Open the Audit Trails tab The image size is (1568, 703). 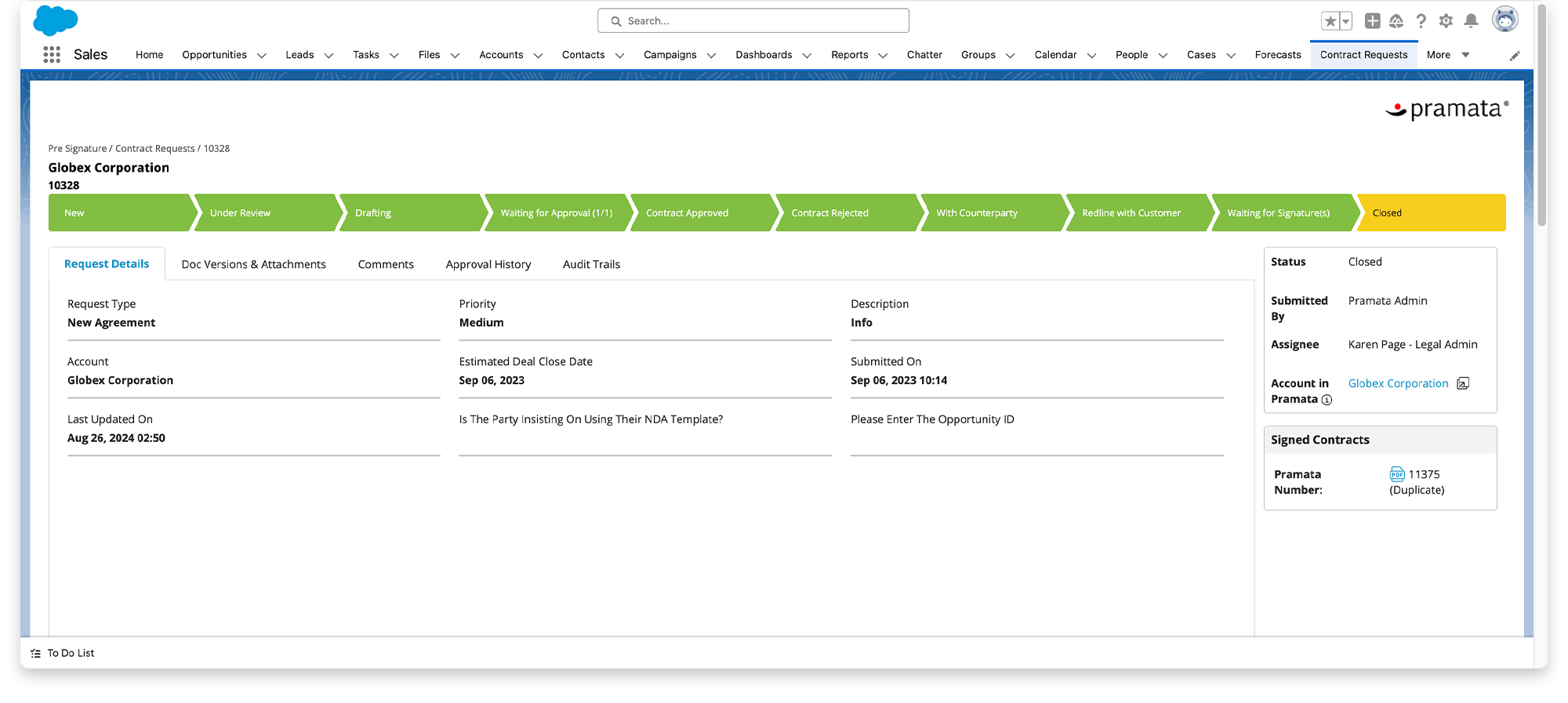pyautogui.click(x=591, y=265)
